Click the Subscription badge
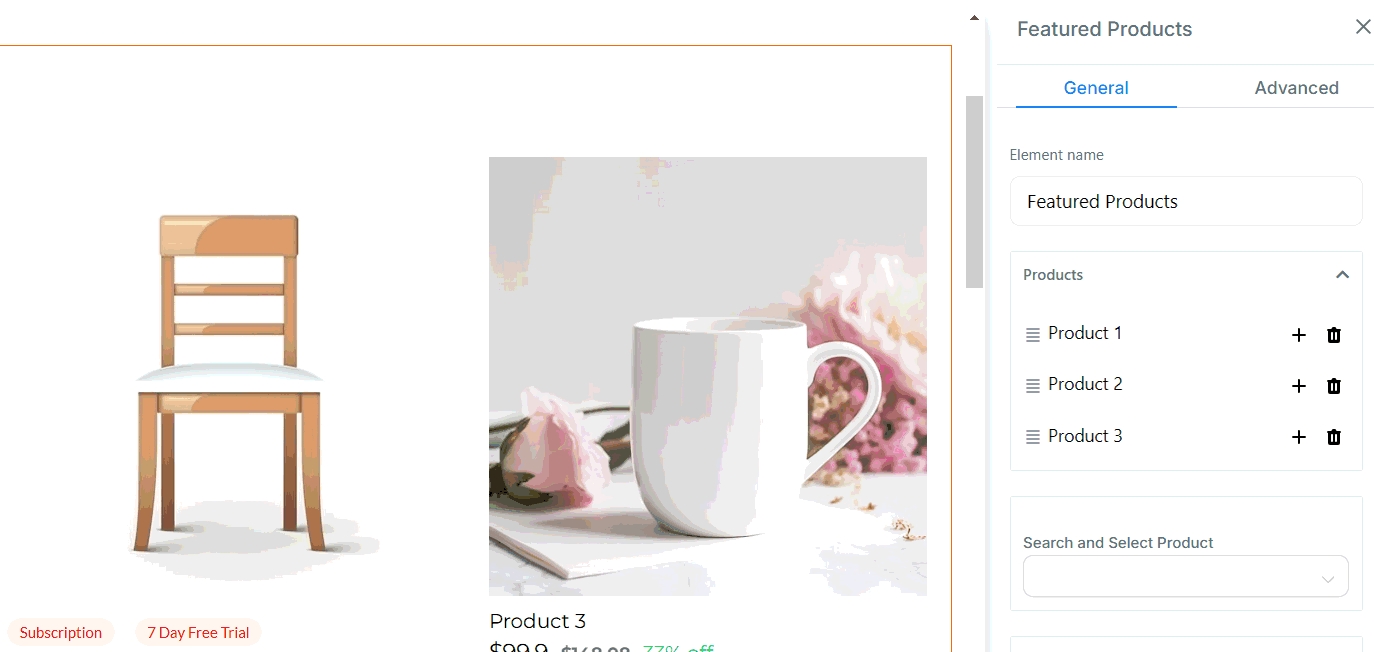 tap(61, 632)
